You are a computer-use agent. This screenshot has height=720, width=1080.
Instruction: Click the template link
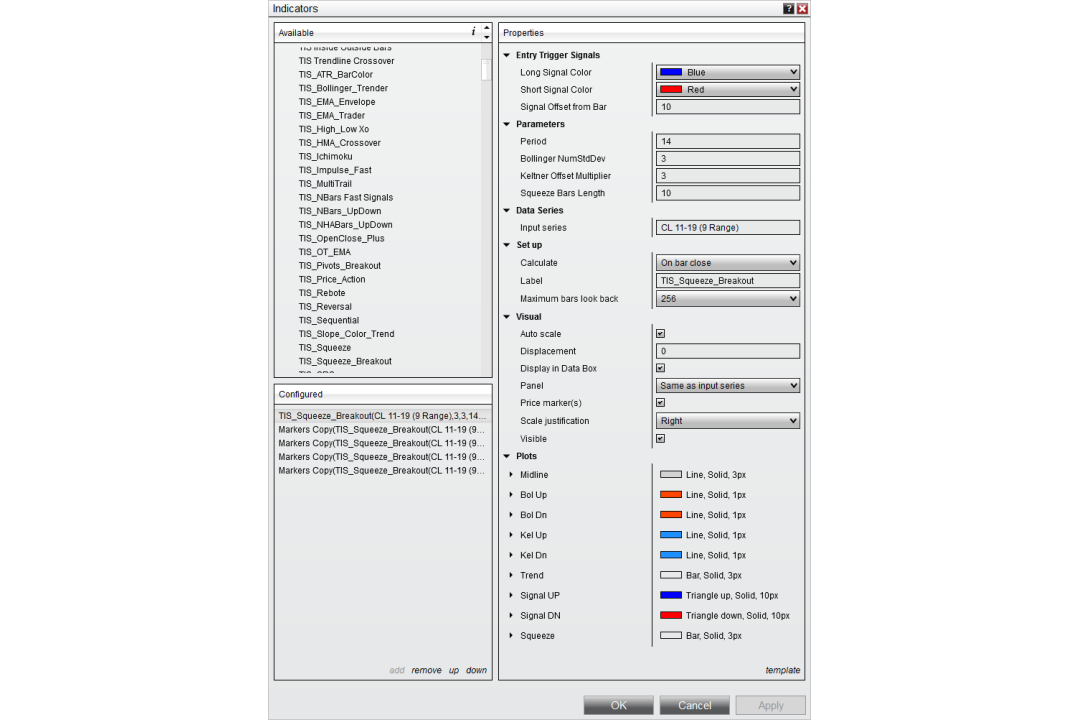click(782, 670)
